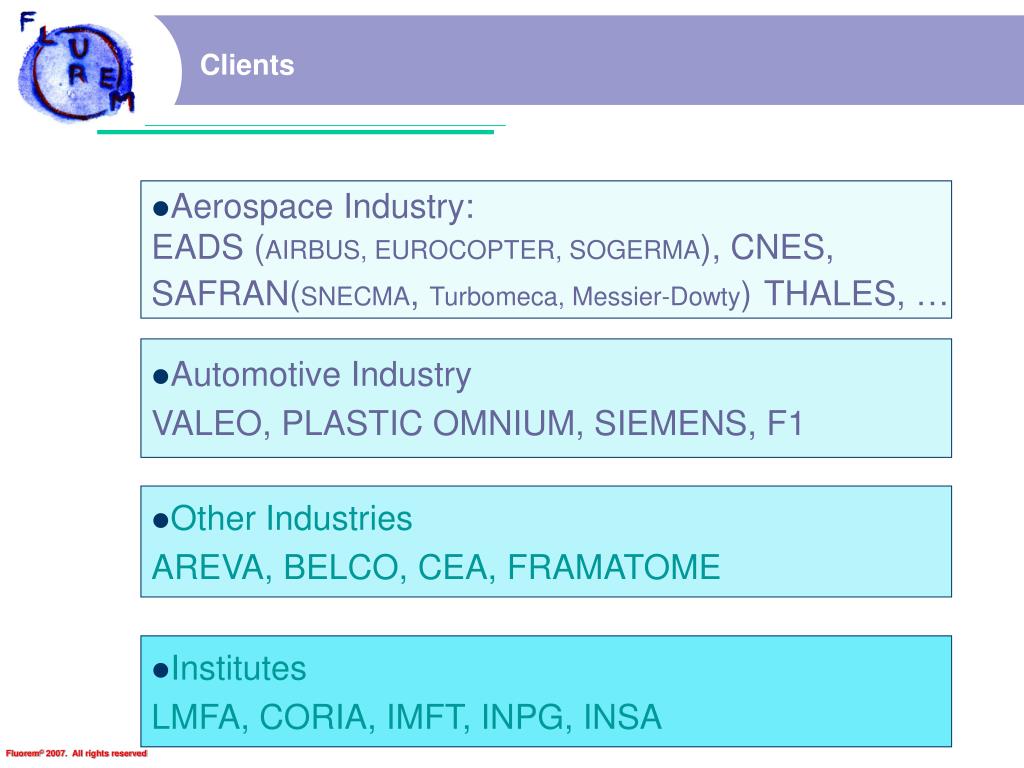Click the EADS client name
The width and height of the screenshot is (1024, 768).
[x=198, y=248]
